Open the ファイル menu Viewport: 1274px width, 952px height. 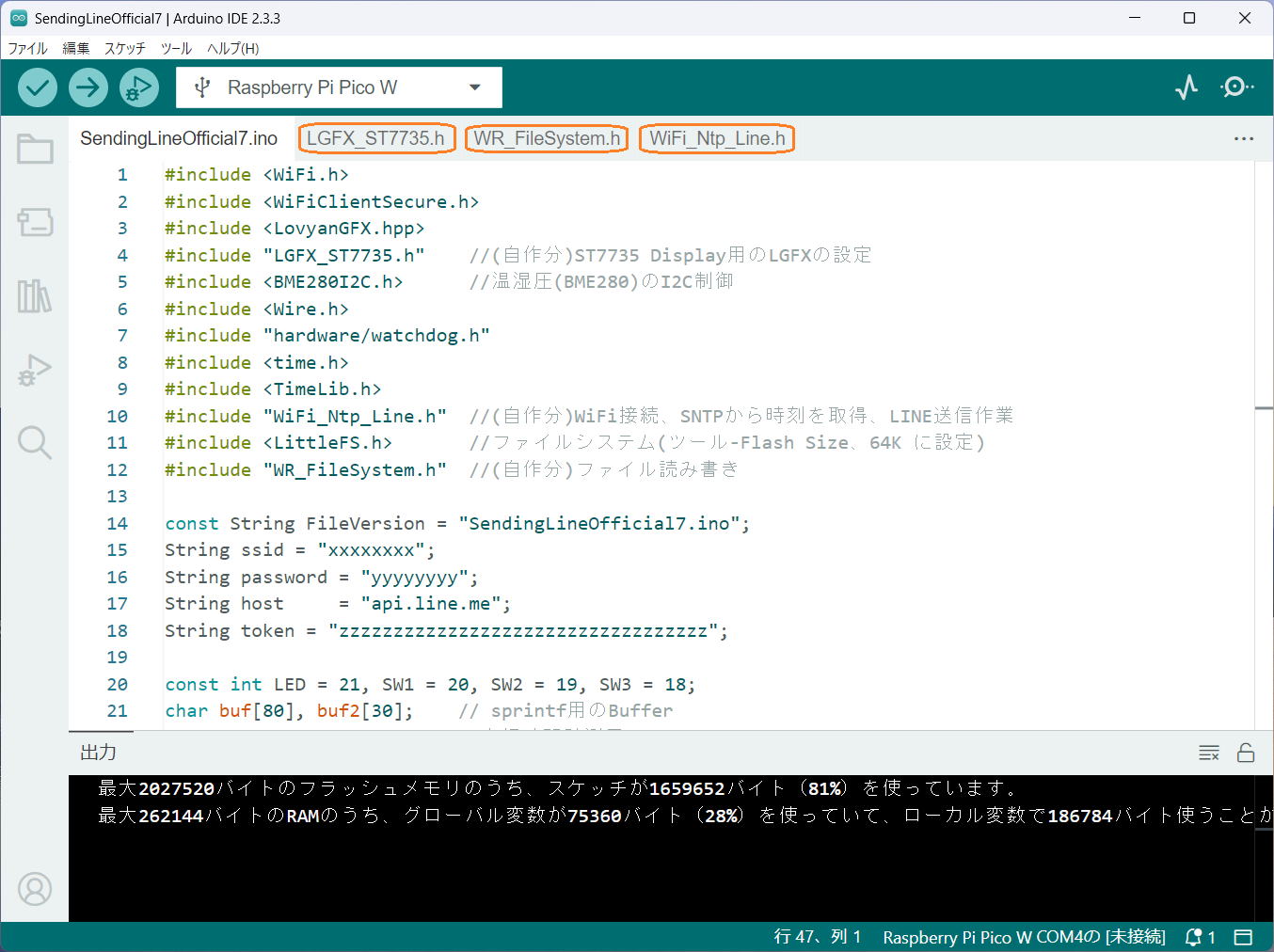coord(27,48)
